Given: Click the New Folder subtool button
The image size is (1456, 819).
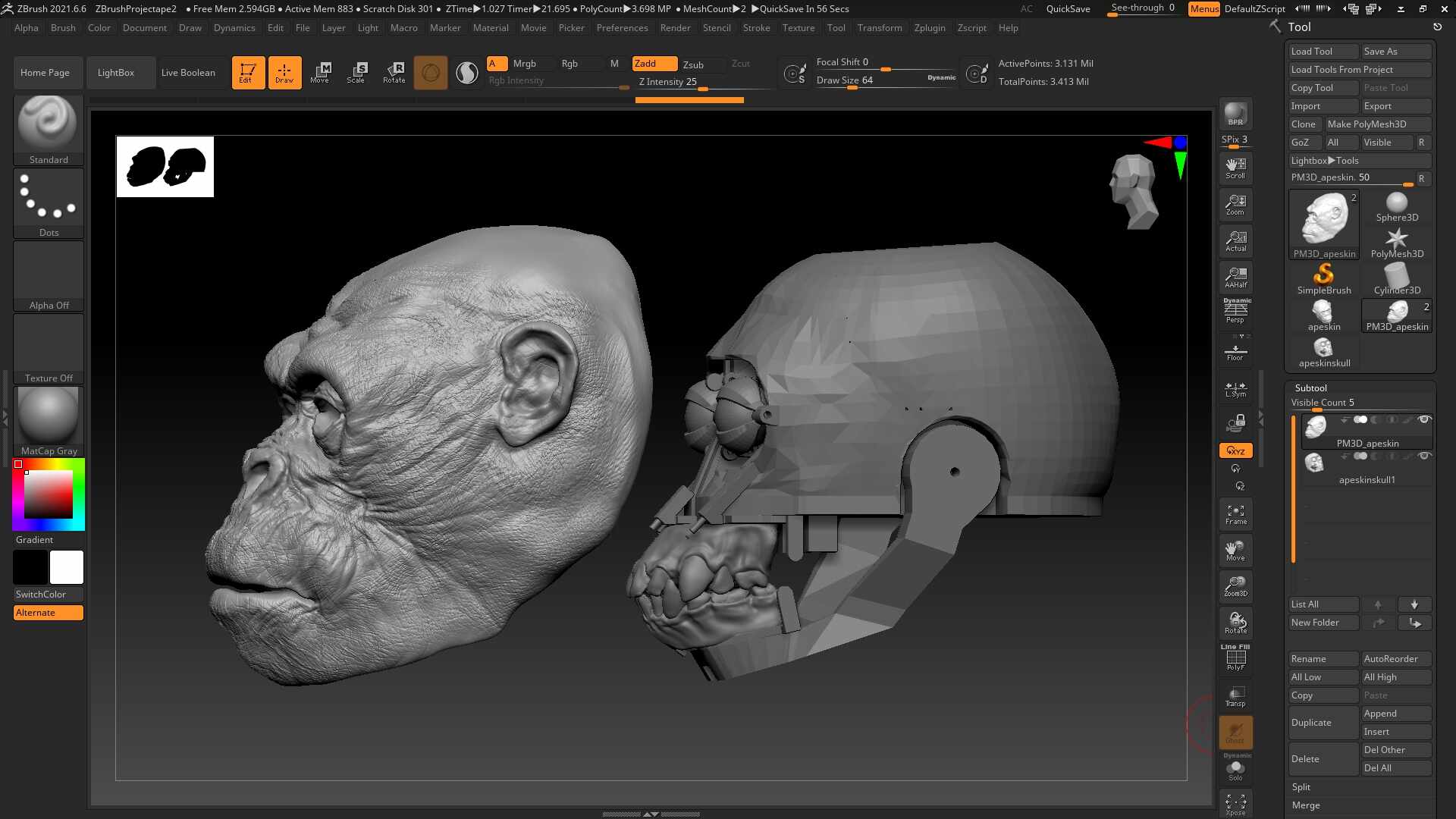Looking at the screenshot, I should [x=1322, y=622].
